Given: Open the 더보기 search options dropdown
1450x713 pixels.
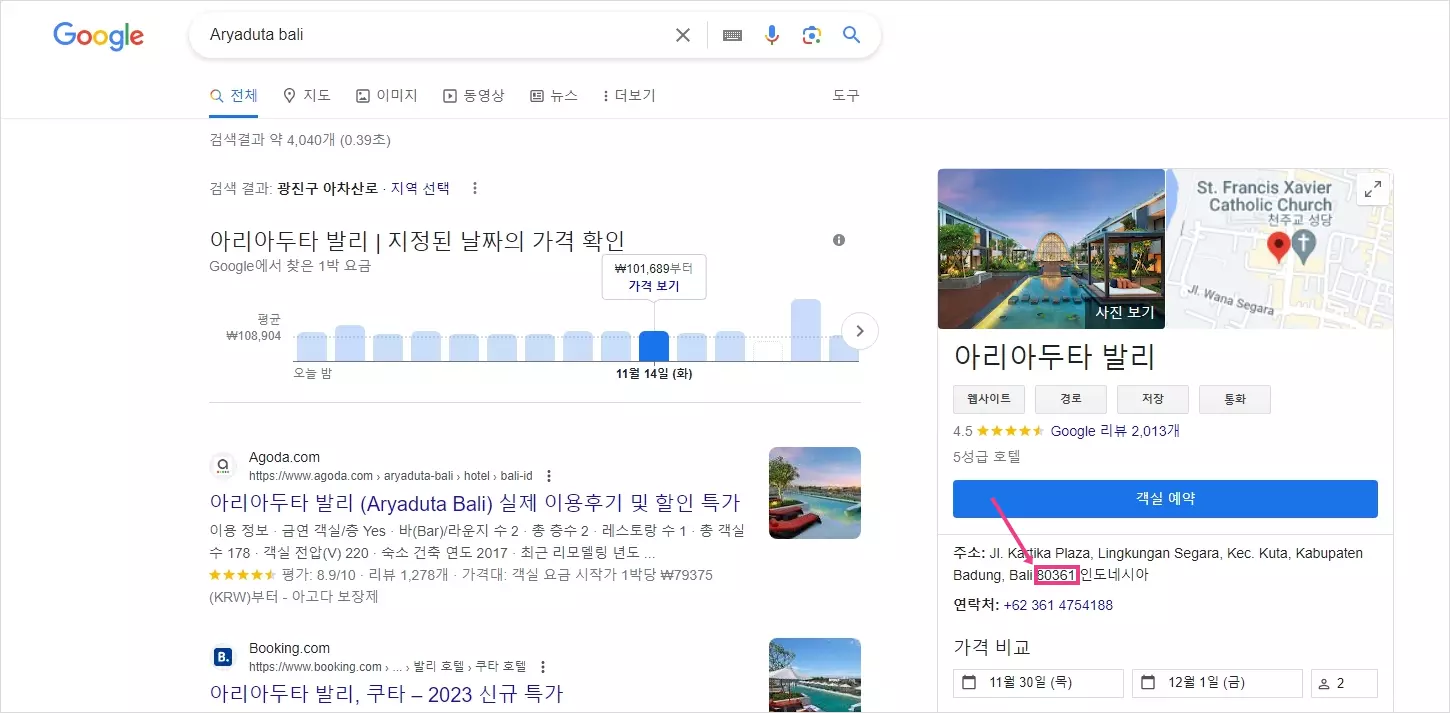Looking at the screenshot, I should 627,95.
